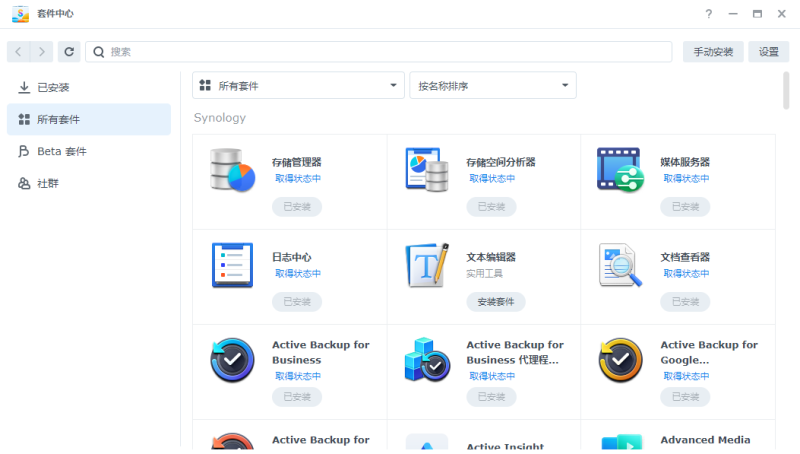Click 已安装 button under 存储空间分析器
The height and width of the screenshot is (454, 800).
click(x=491, y=207)
